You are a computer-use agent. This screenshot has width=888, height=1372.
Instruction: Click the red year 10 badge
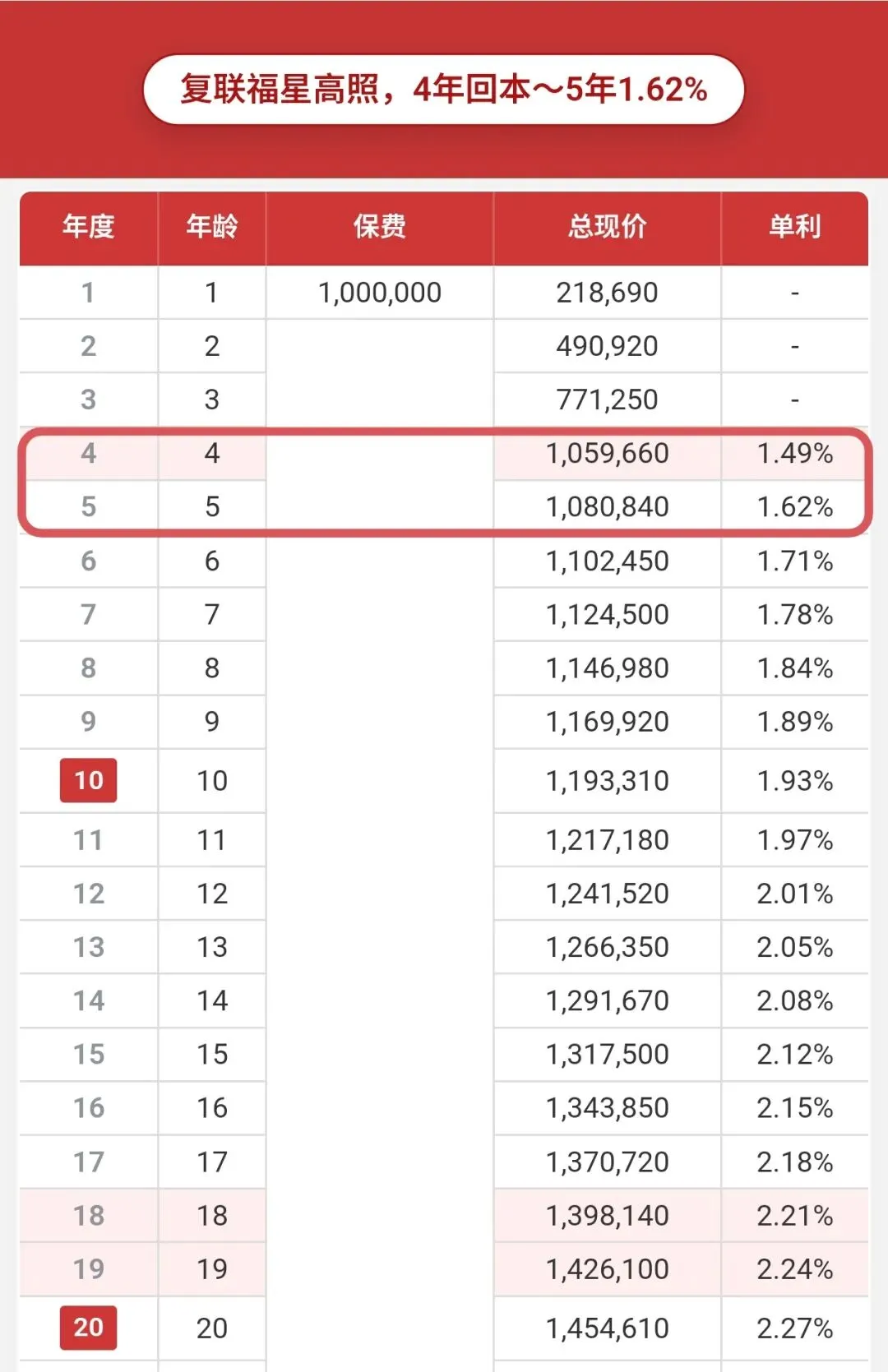click(x=89, y=780)
